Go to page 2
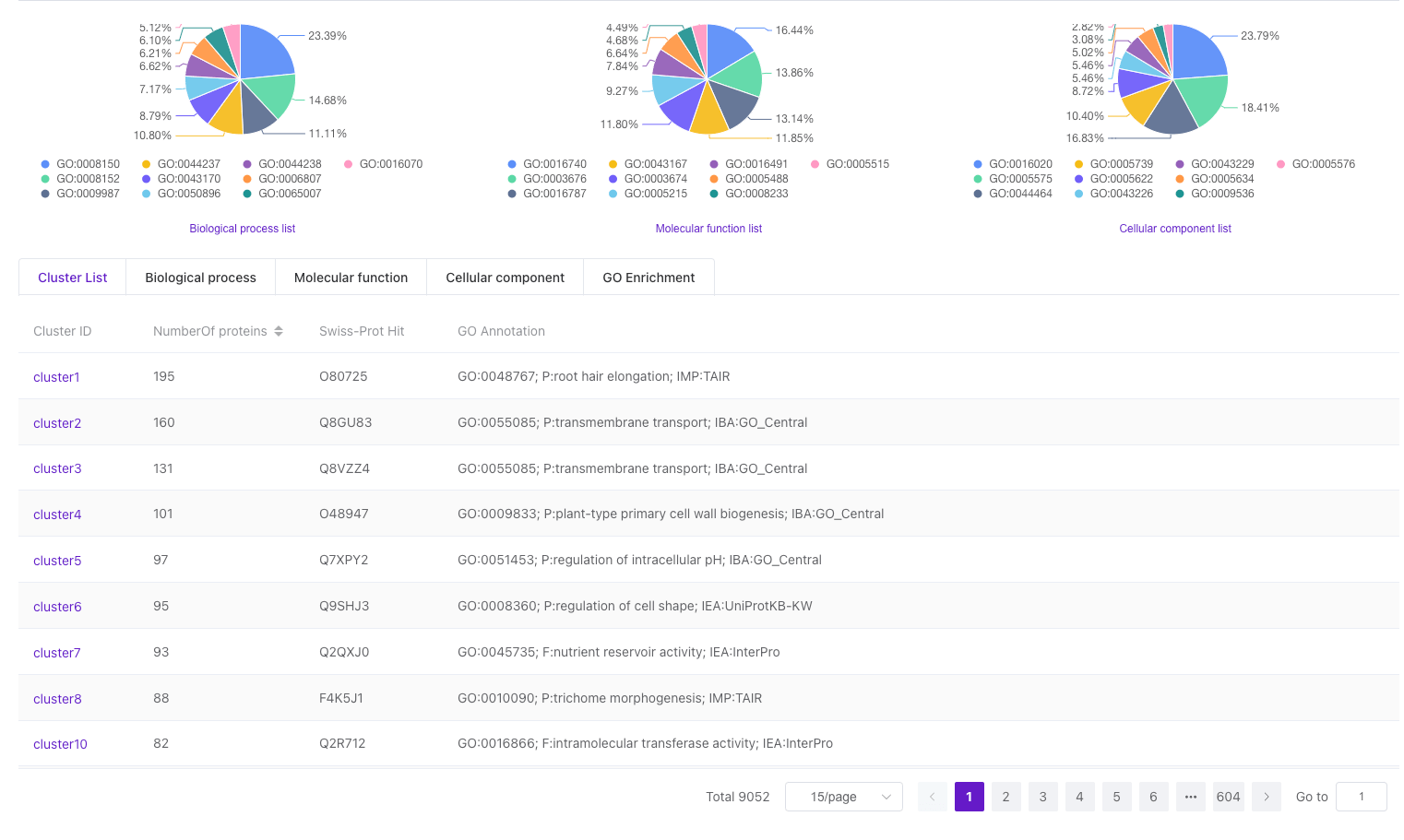 (x=1005, y=797)
